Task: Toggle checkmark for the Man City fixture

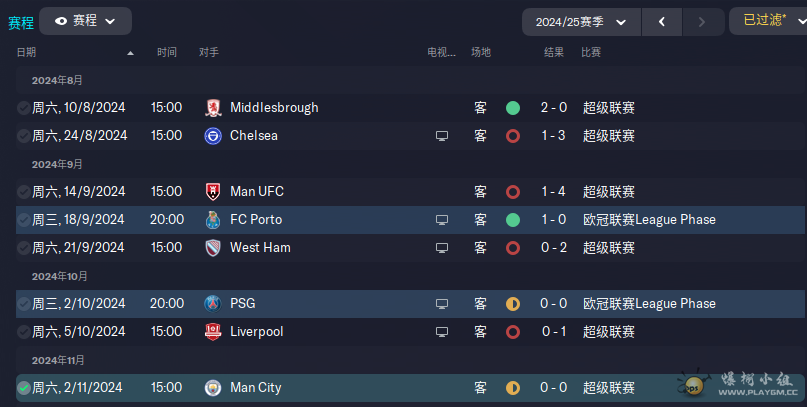Action: [x=23, y=388]
